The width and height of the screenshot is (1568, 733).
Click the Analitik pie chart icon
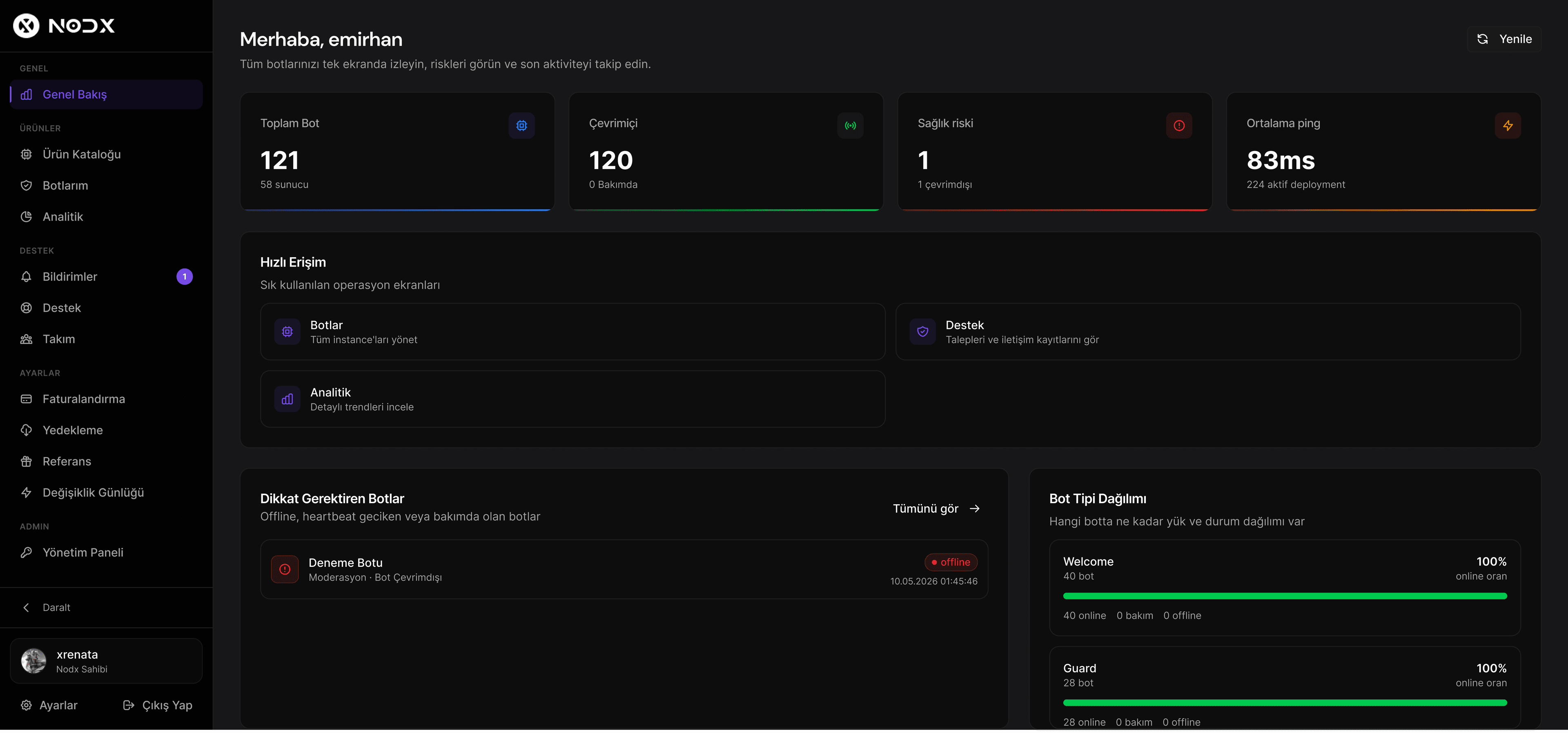[26, 217]
